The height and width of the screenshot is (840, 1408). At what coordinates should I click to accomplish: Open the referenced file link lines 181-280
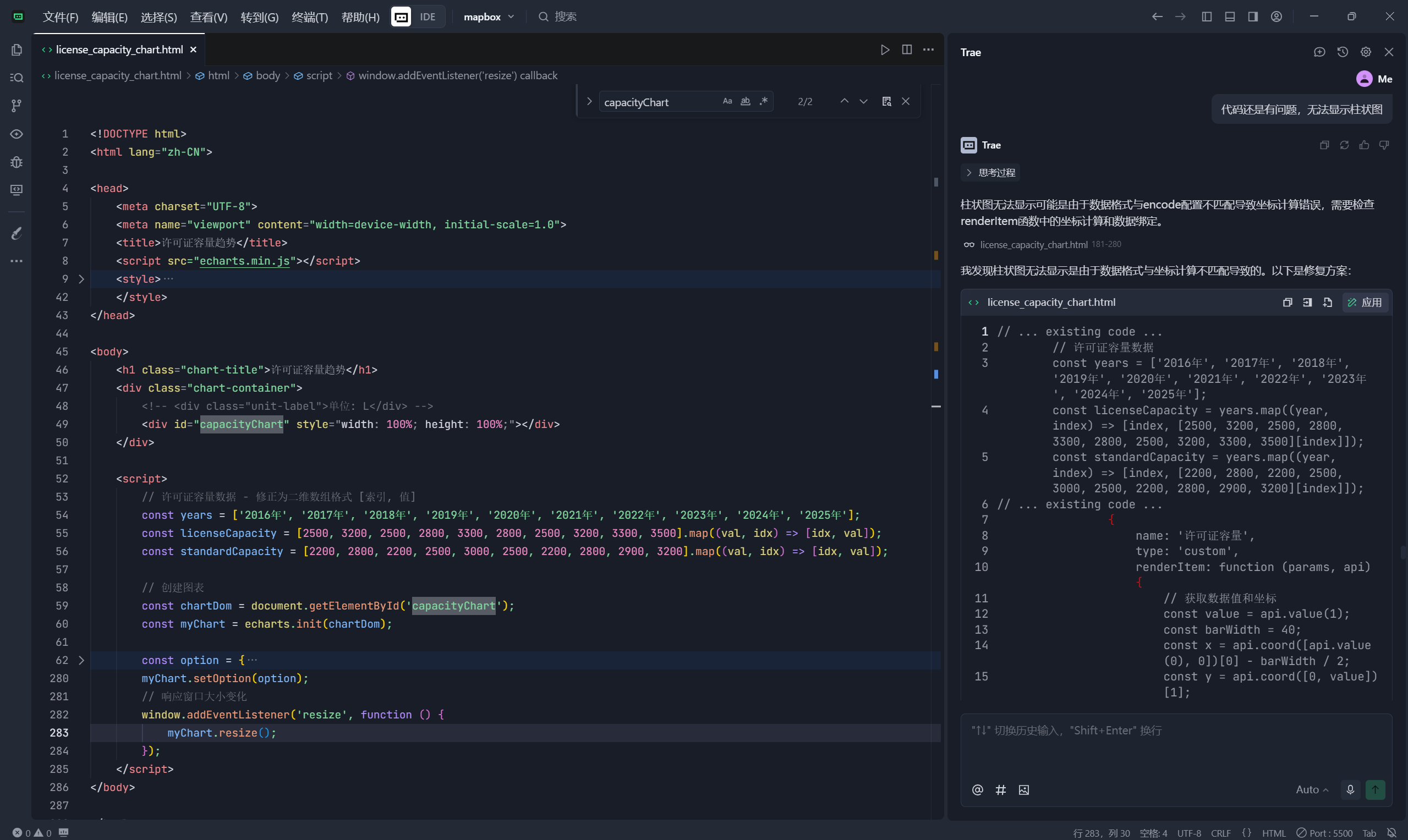tap(1042, 245)
